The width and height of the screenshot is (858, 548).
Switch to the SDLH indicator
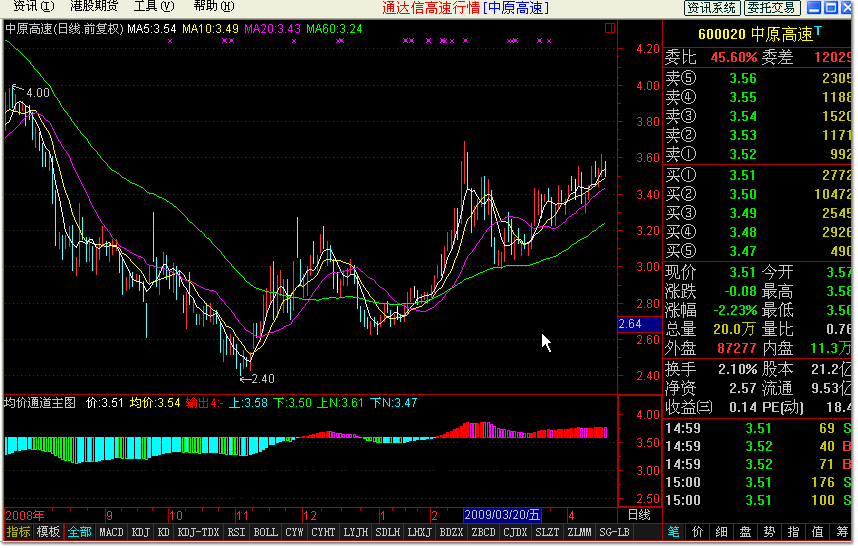click(x=388, y=532)
